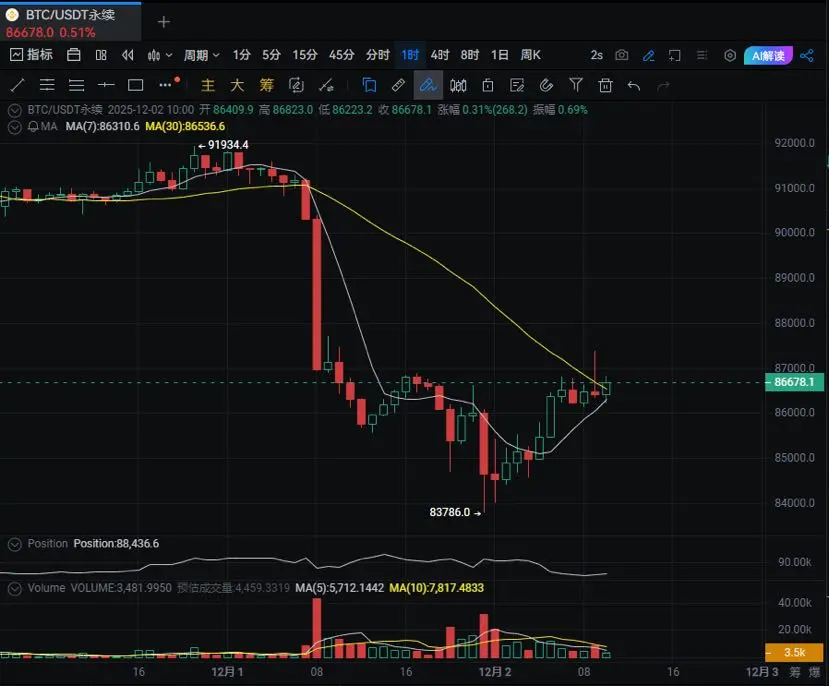829x686 pixels.
Task: Switch to the 8时 timeframe
Action: 469,54
